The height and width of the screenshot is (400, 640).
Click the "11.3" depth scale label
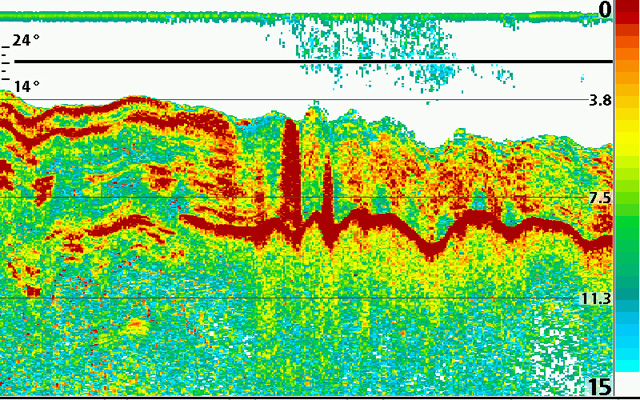(596, 299)
